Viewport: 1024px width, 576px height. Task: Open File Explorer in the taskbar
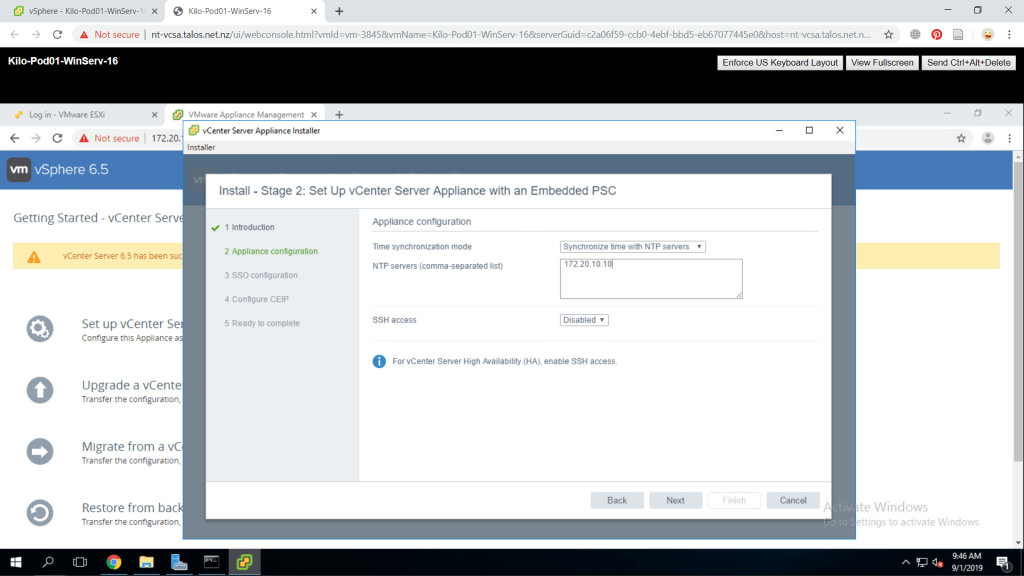tap(146, 562)
